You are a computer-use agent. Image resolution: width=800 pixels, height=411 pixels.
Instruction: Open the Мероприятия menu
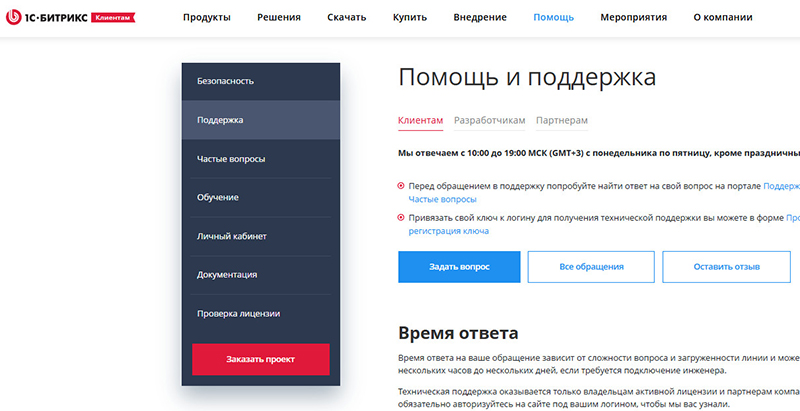634,17
